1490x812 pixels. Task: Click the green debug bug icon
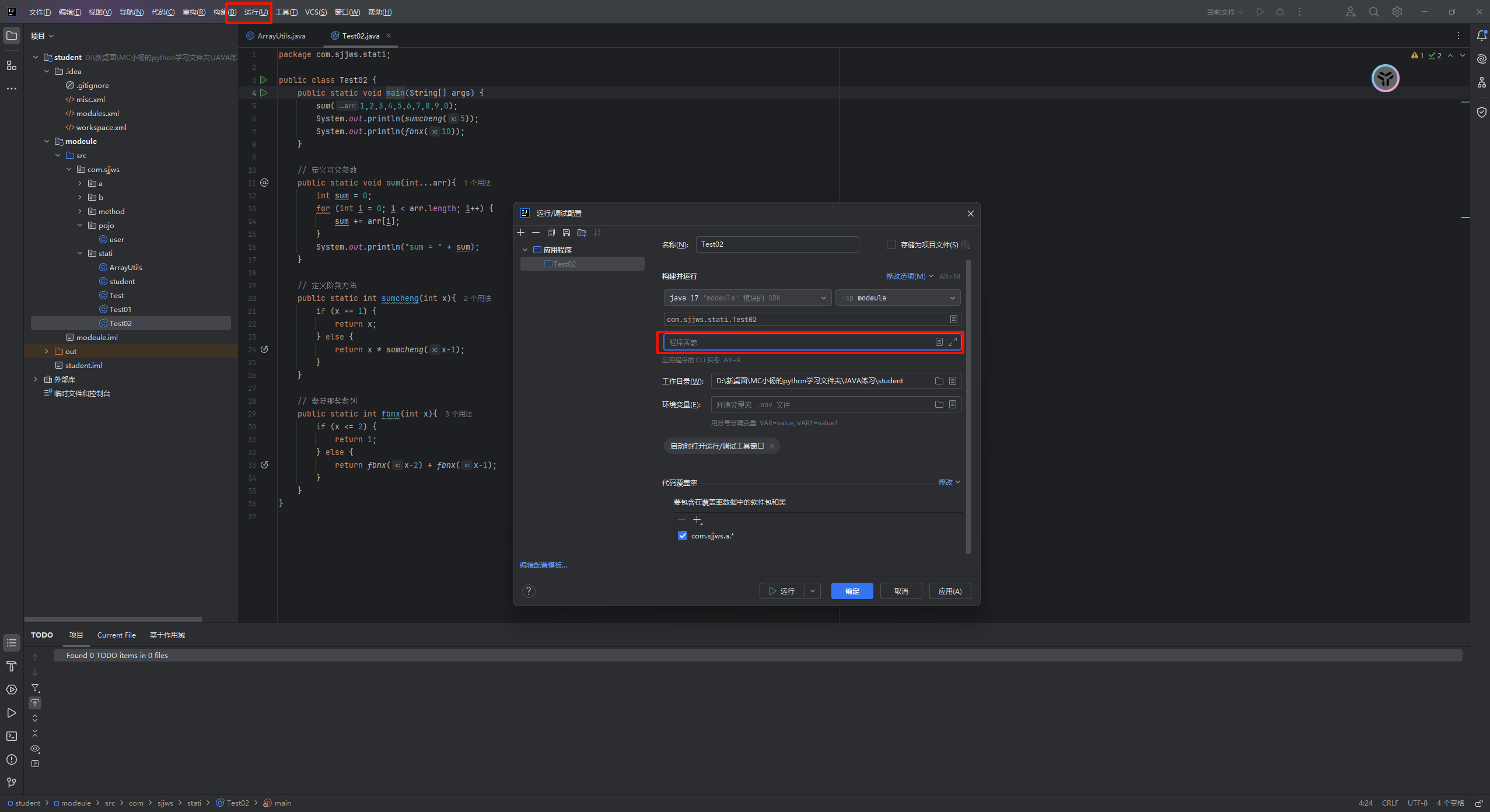click(x=1280, y=12)
